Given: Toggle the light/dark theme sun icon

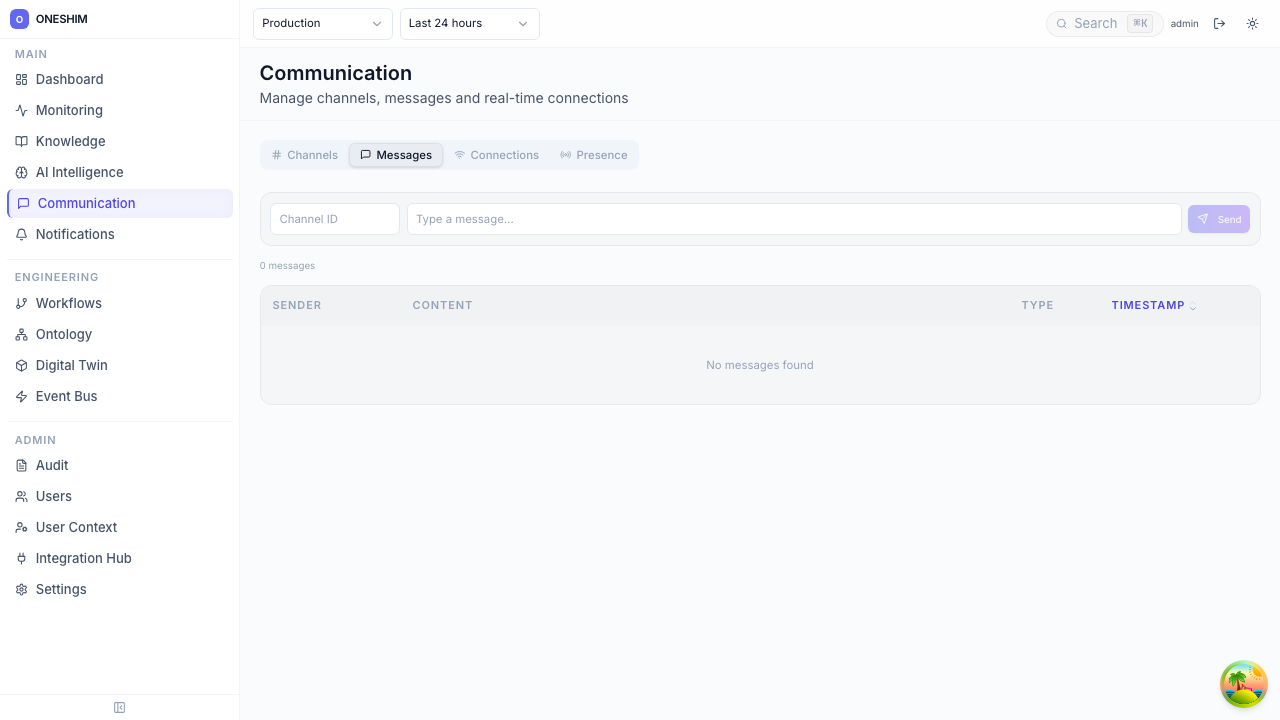Looking at the screenshot, I should point(1252,24).
